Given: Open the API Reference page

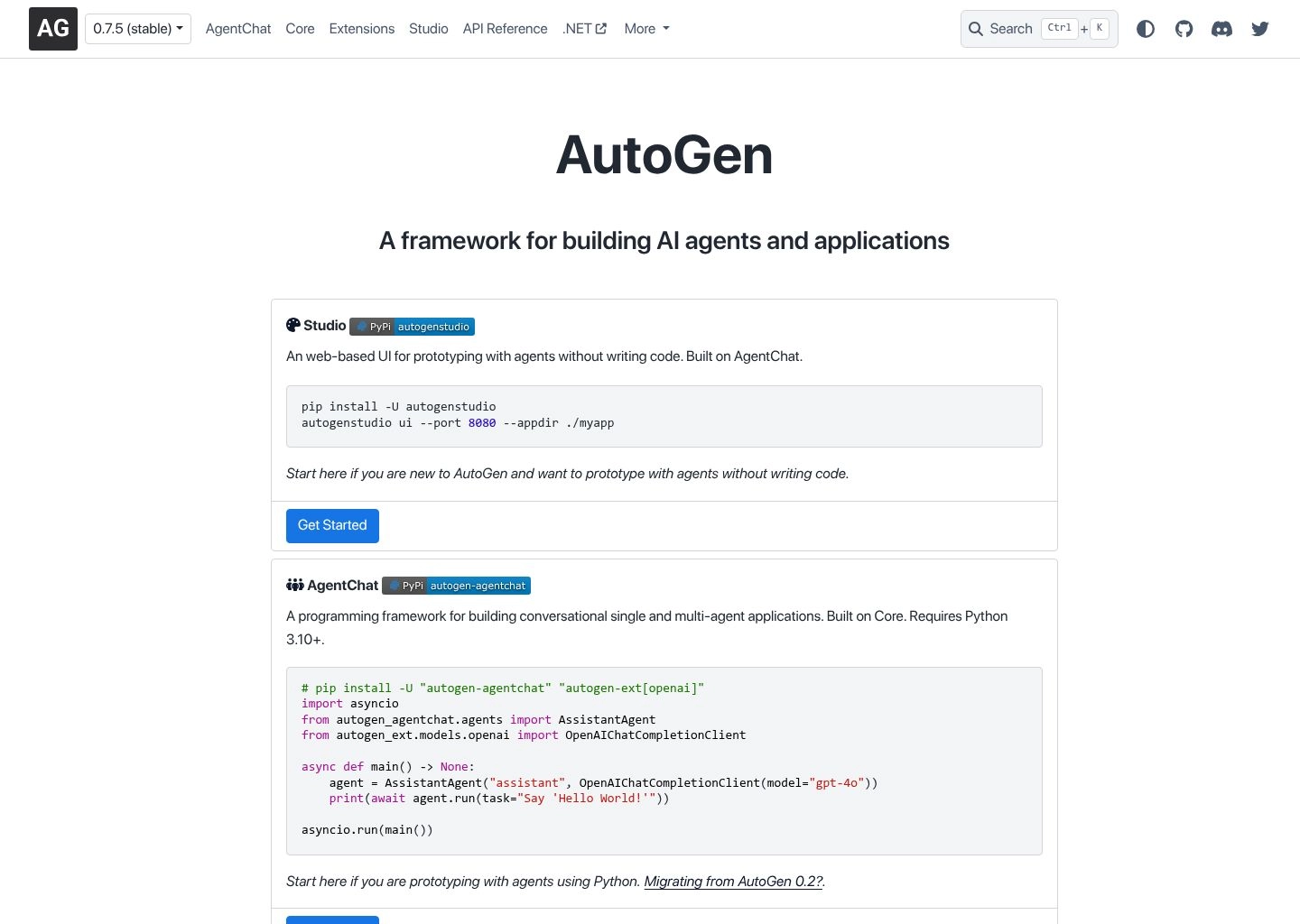Looking at the screenshot, I should (506, 29).
